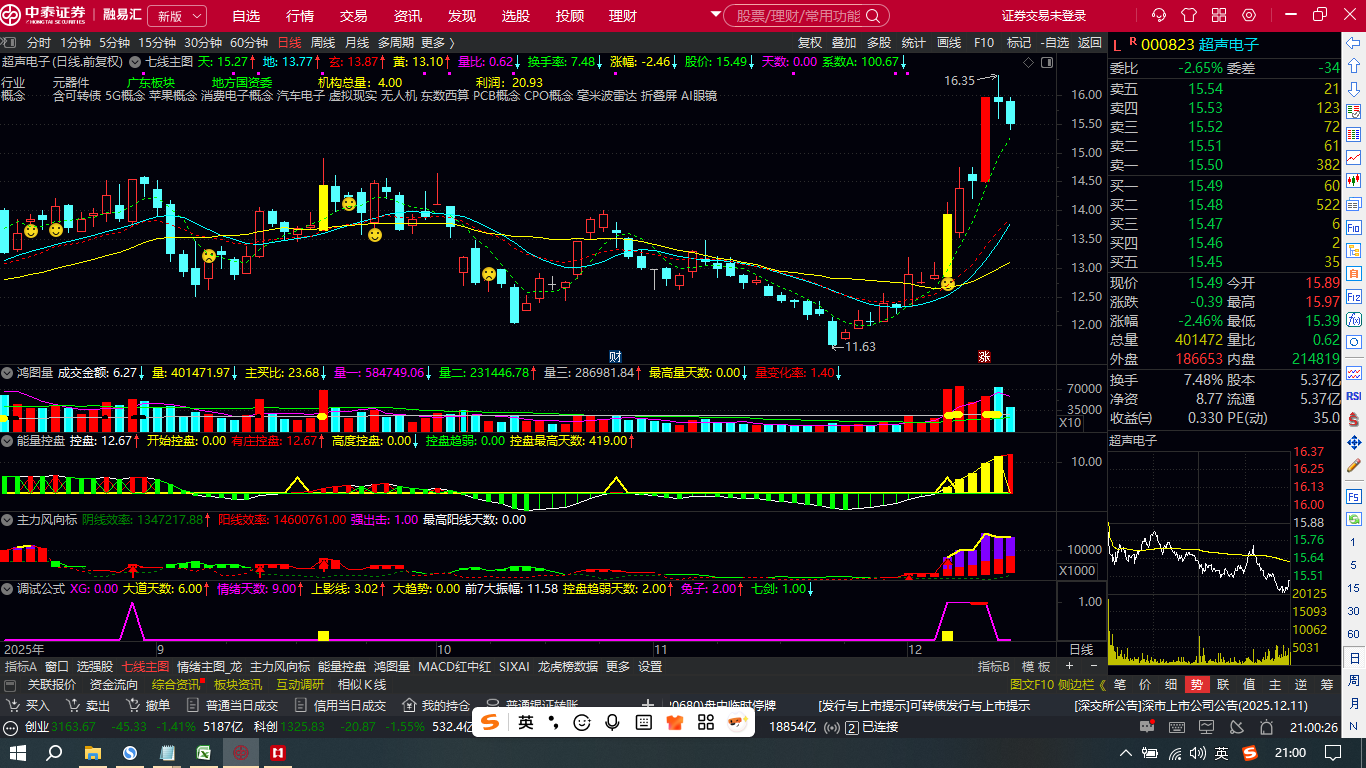Open the f(x) formula sidebar icon

pos(1354,321)
